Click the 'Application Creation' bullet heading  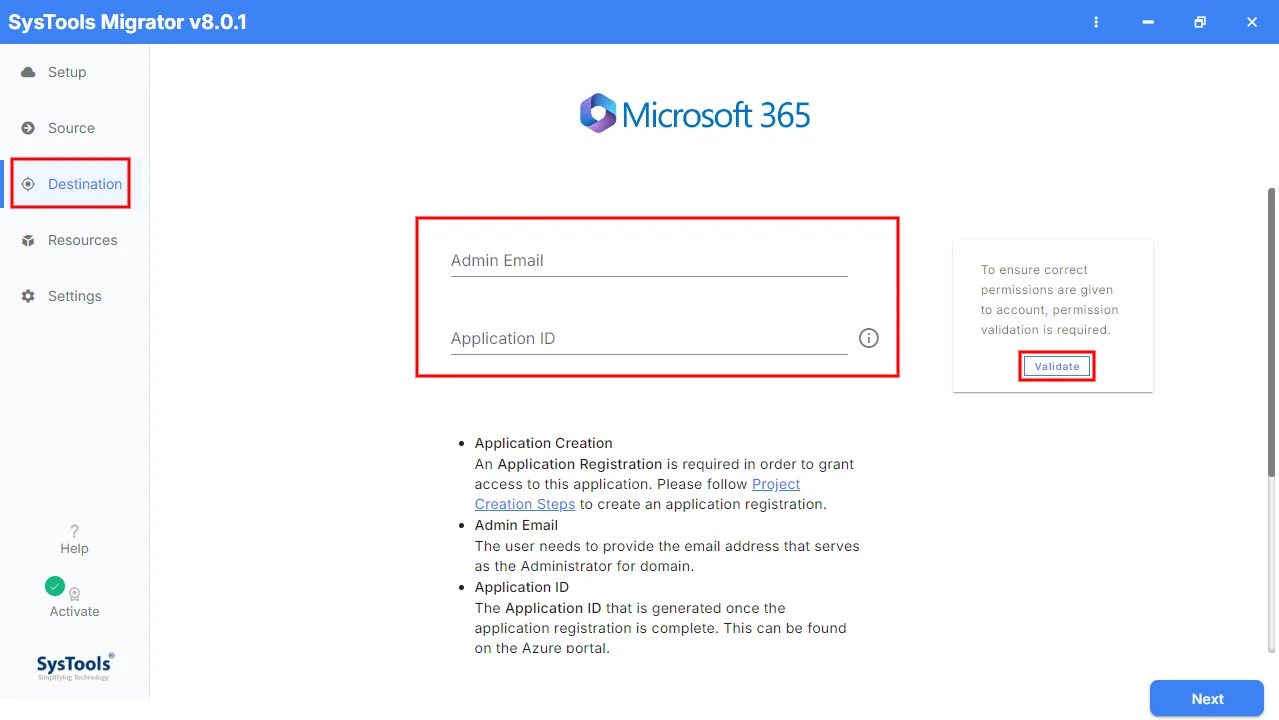point(543,443)
